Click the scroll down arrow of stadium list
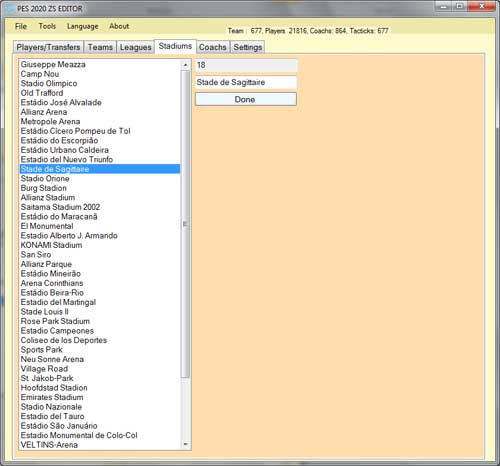The width and height of the screenshot is (500, 466). 186,444
